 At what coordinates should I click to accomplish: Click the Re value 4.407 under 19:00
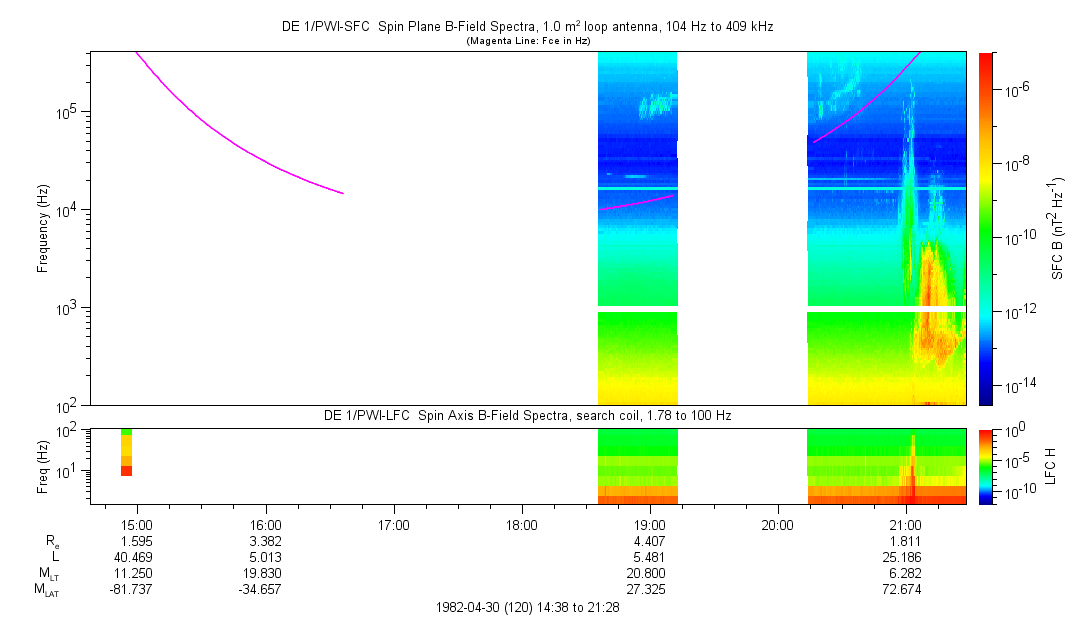tap(649, 541)
